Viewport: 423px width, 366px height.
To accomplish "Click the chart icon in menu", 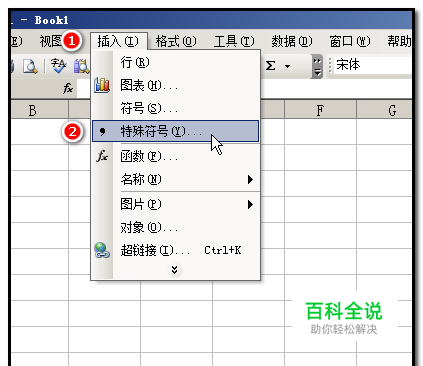I will (x=102, y=85).
